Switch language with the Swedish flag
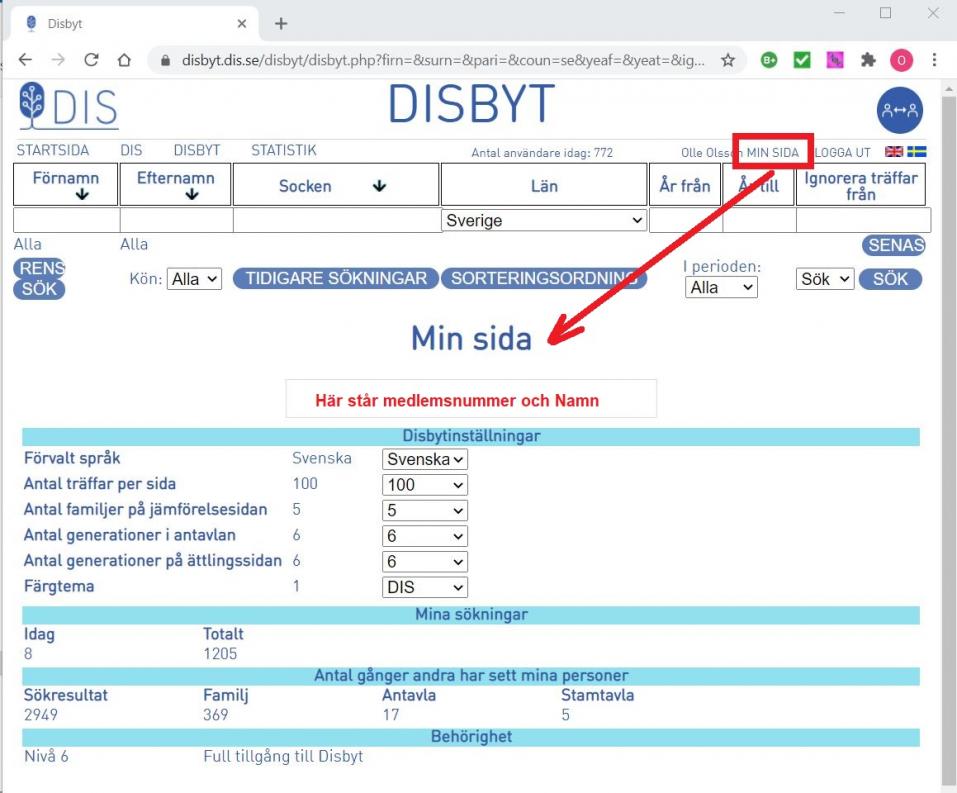Viewport: 957px width, 793px height. click(916, 152)
